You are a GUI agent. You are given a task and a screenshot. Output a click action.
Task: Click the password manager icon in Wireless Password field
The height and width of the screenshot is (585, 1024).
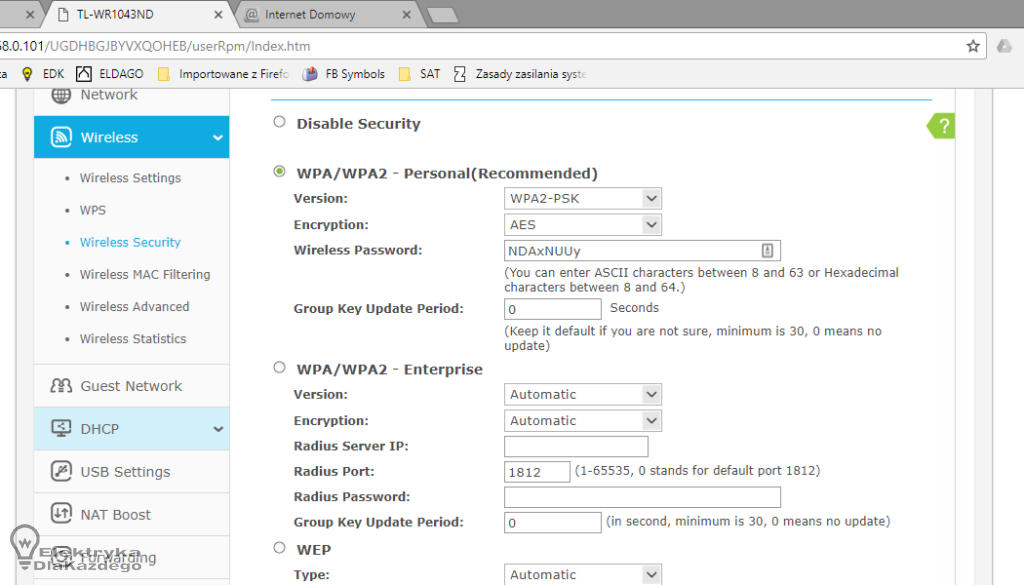767,251
